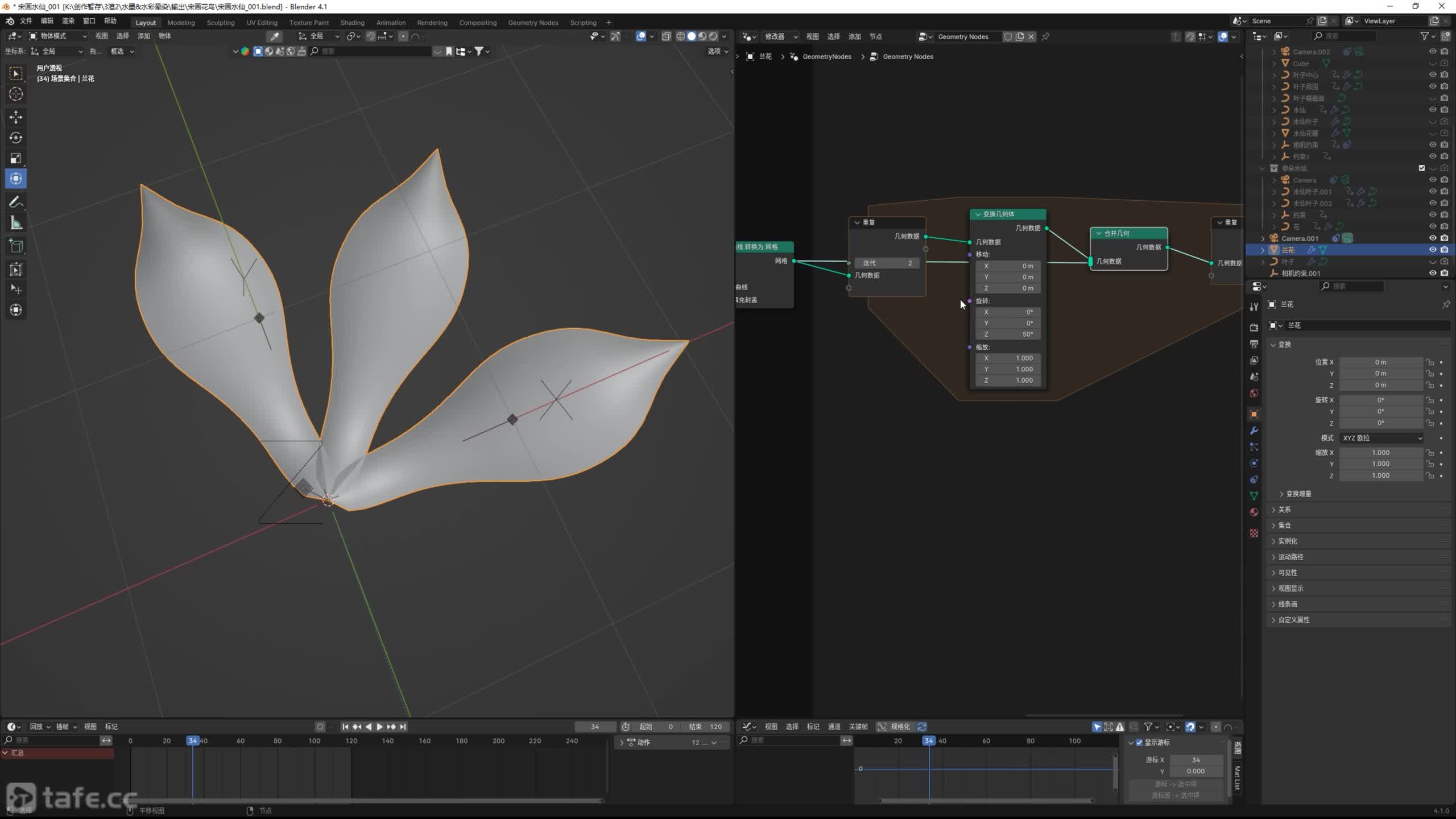Open the Modifier properties wrench tab
This screenshot has width=1456, height=819.
[x=1254, y=431]
